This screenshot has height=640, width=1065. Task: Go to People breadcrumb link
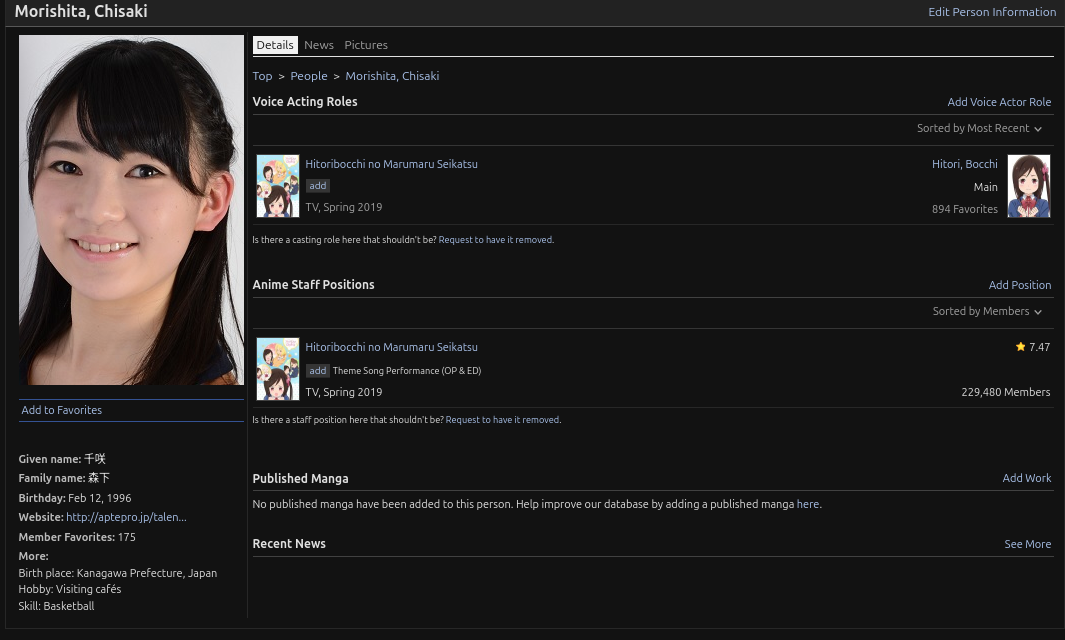point(309,76)
